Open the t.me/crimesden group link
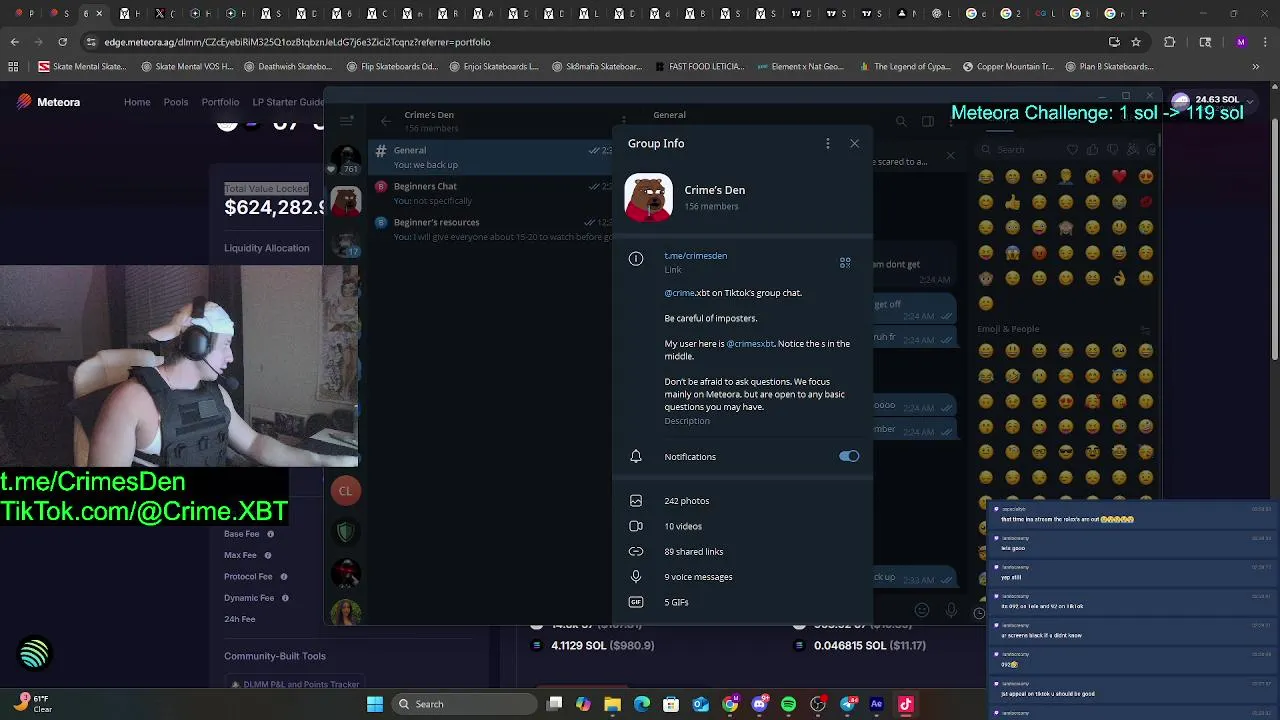 coord(695,255)
